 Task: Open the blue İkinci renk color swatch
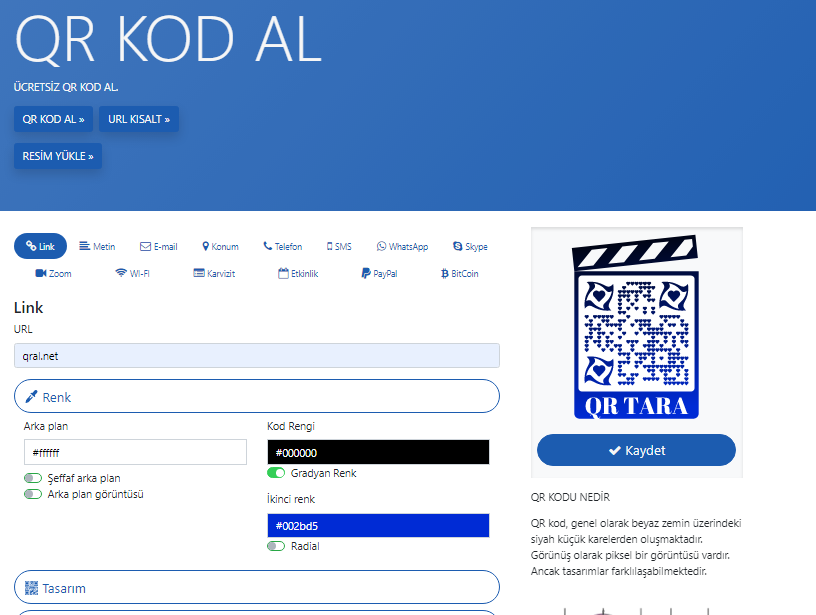coord(378,525)
